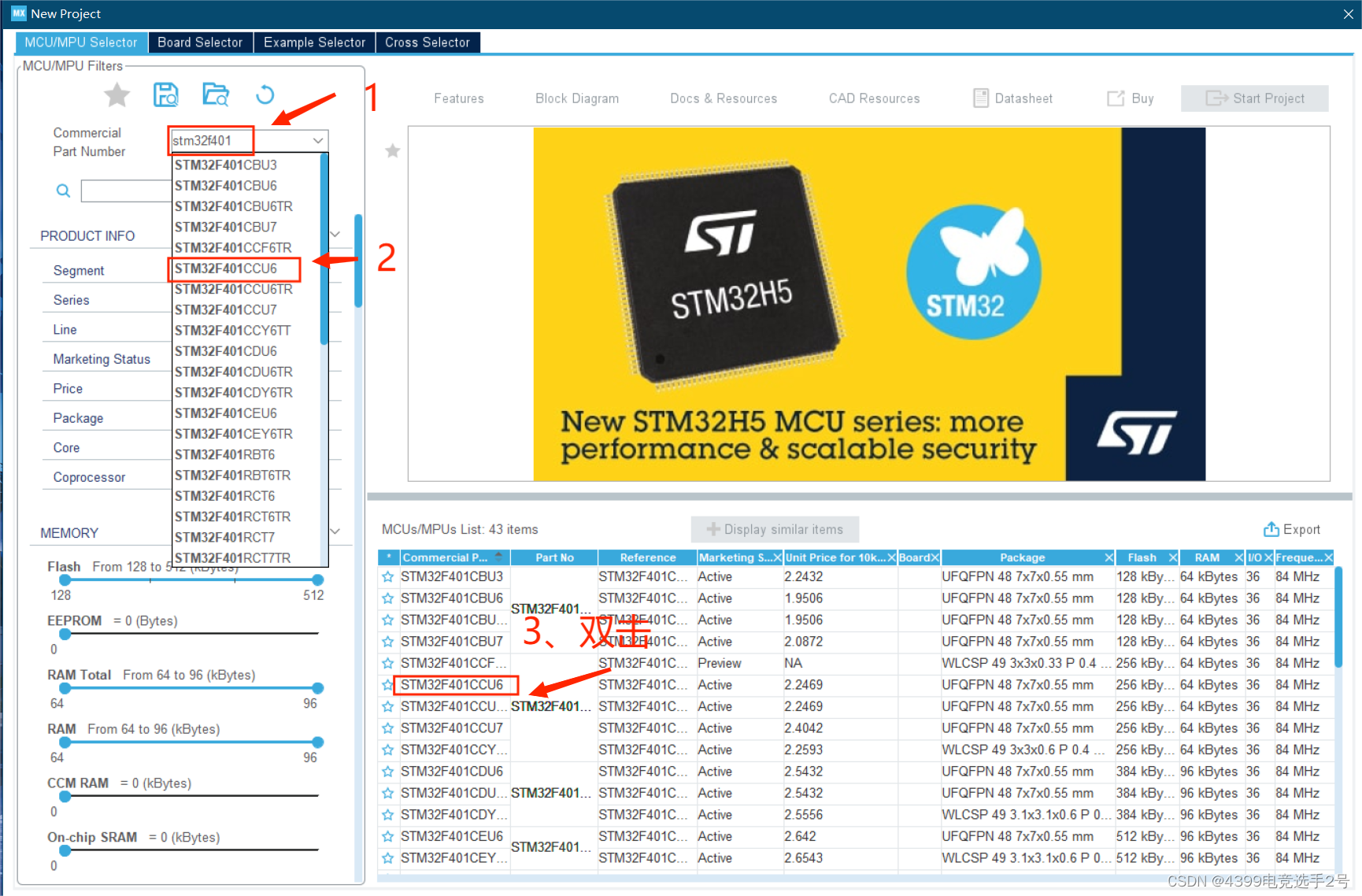Switch to the Board Selector tab
The width and height of the screenshot is (1362, 896).
[x=199, y=42]
